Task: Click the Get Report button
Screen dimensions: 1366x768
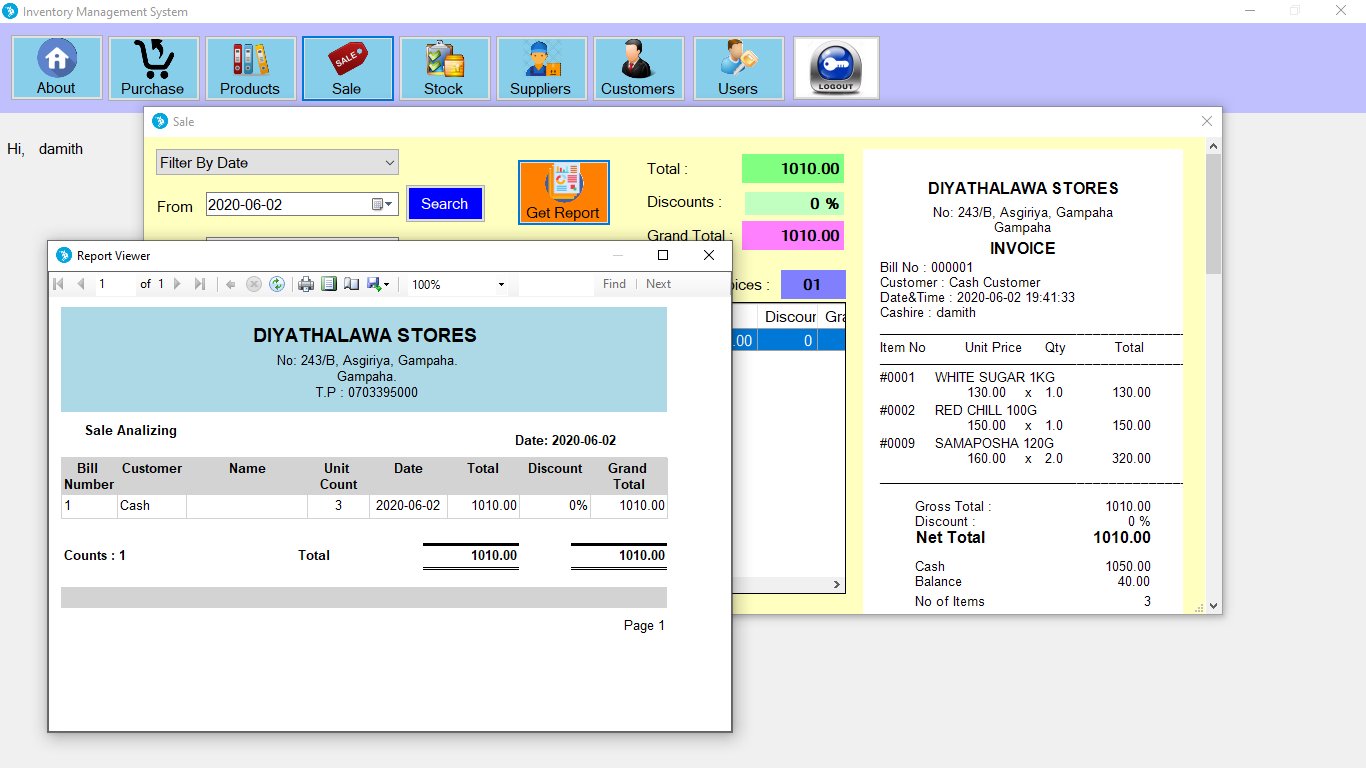Action: [563, 192]
